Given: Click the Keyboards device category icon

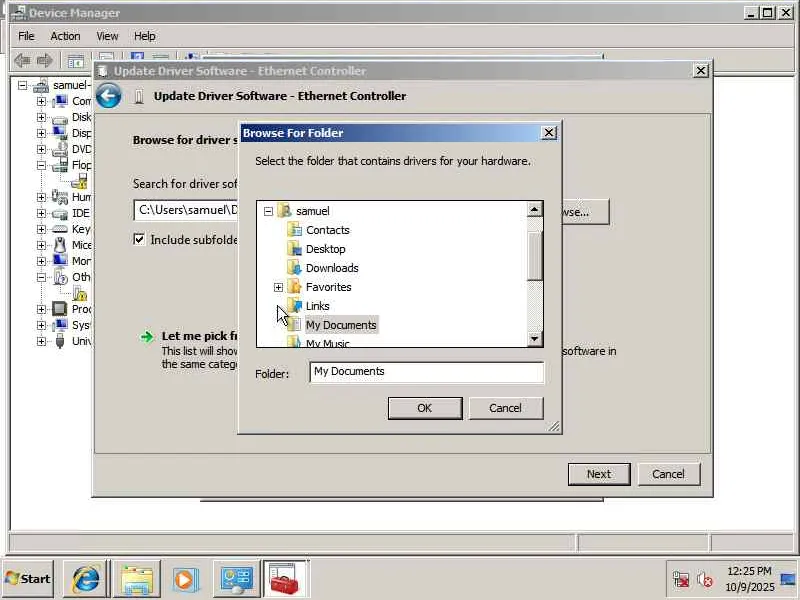Looking at the screenshot, I should click(x=60, y=229).
